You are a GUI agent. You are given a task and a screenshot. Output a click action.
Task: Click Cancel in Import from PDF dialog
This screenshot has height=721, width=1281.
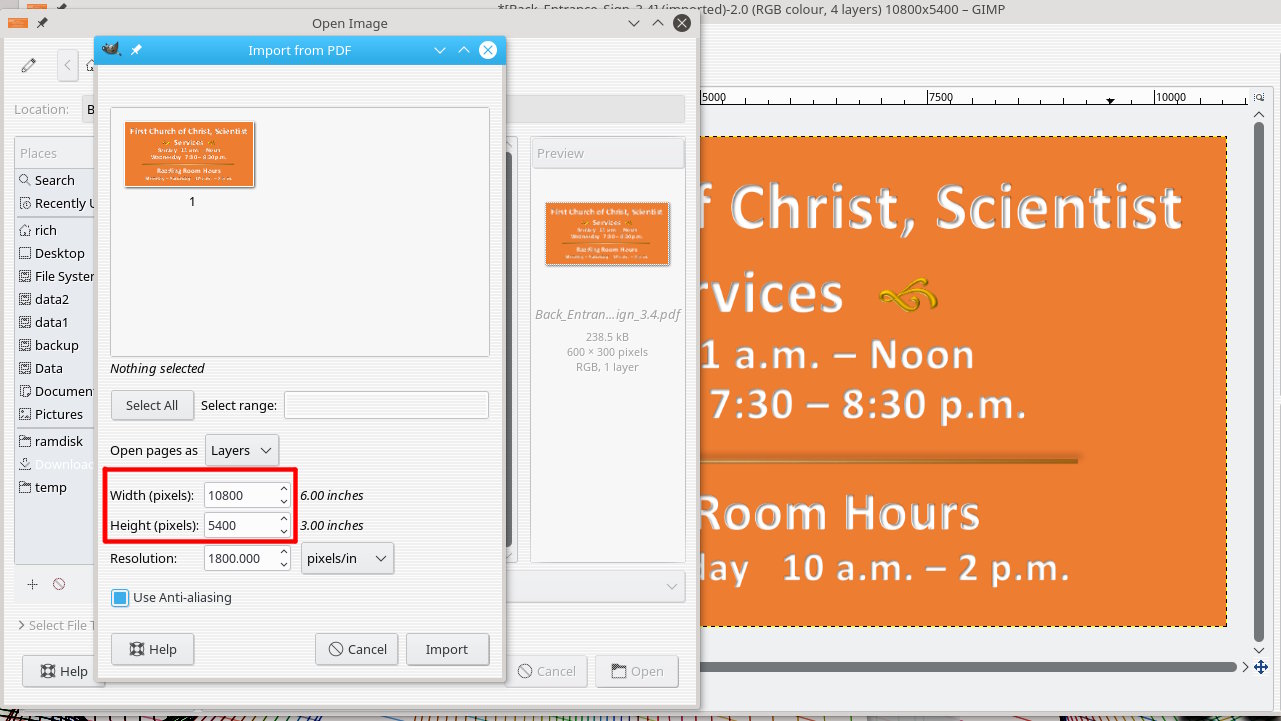(x=357, y=649)
